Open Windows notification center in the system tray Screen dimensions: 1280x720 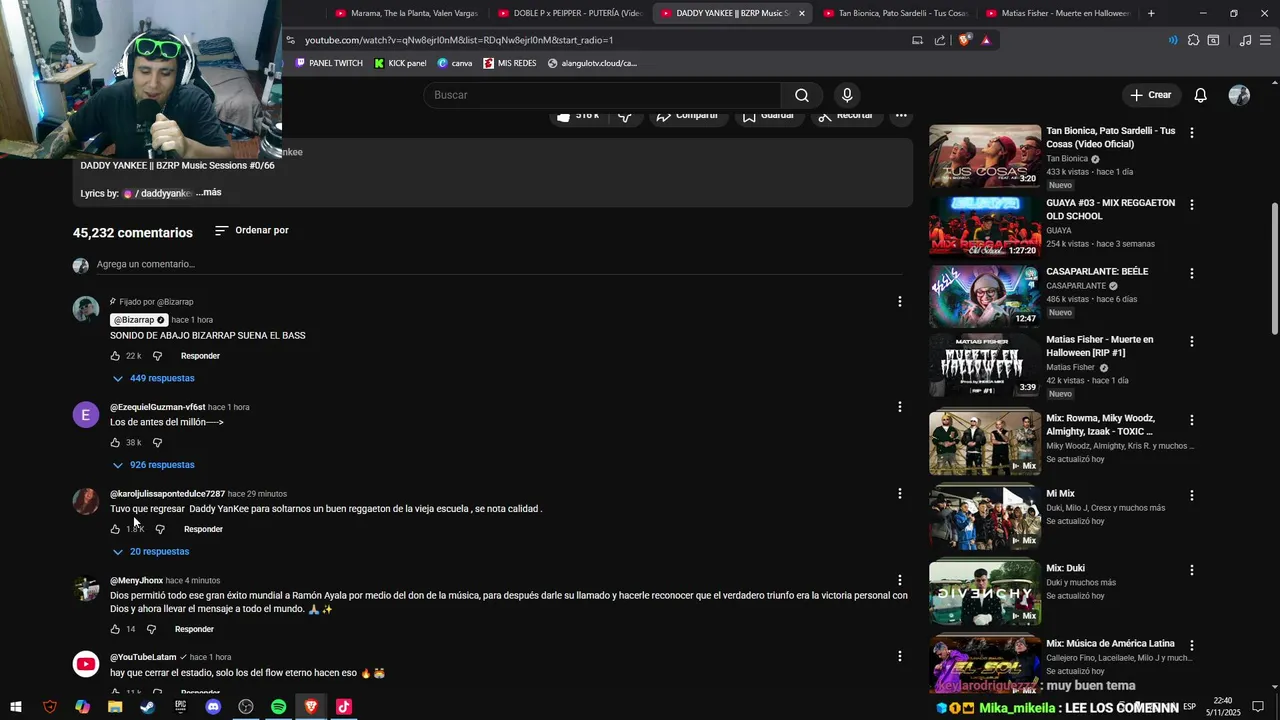[x=1258, y=707]
